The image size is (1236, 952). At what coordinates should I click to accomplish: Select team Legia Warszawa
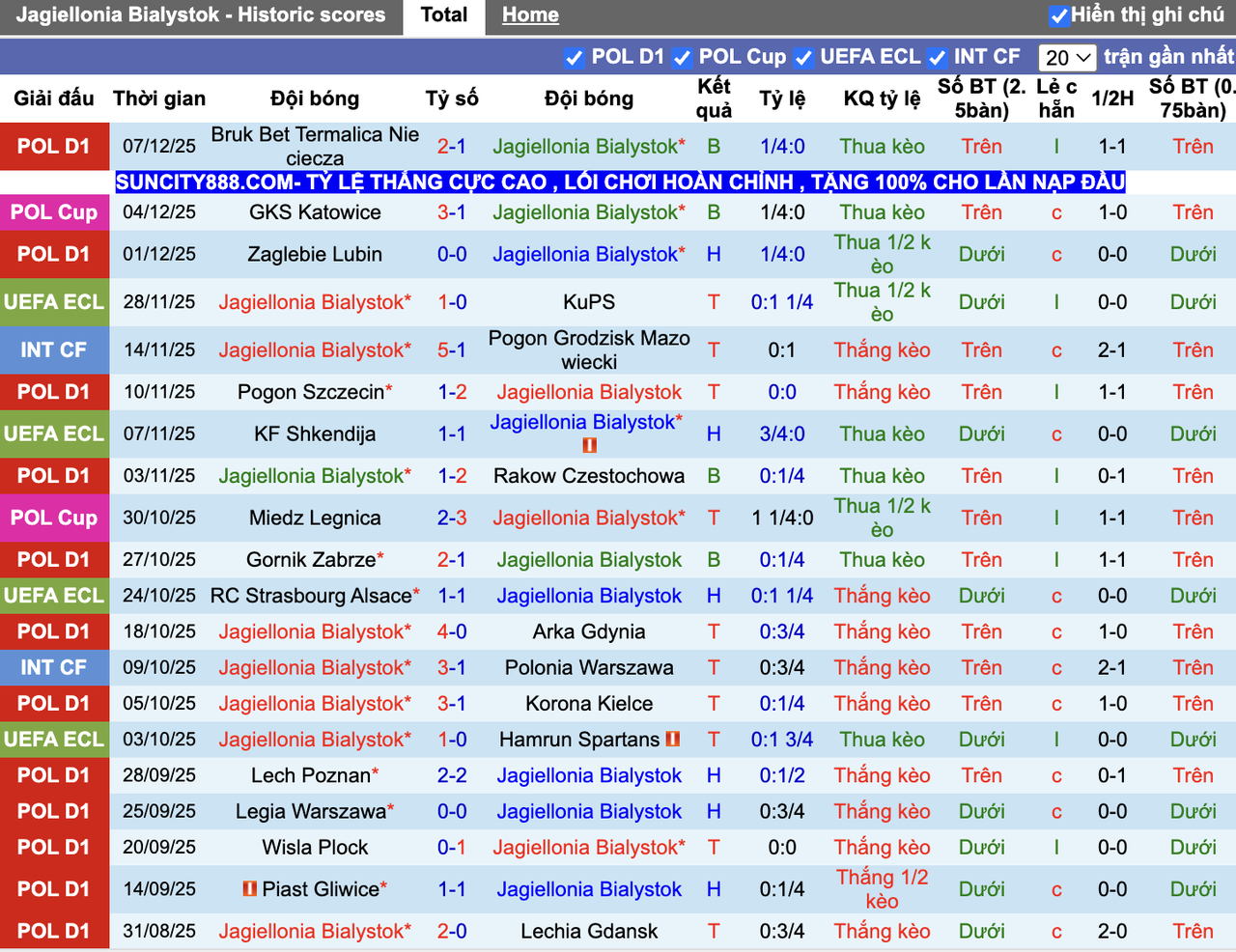coord(311,812)
